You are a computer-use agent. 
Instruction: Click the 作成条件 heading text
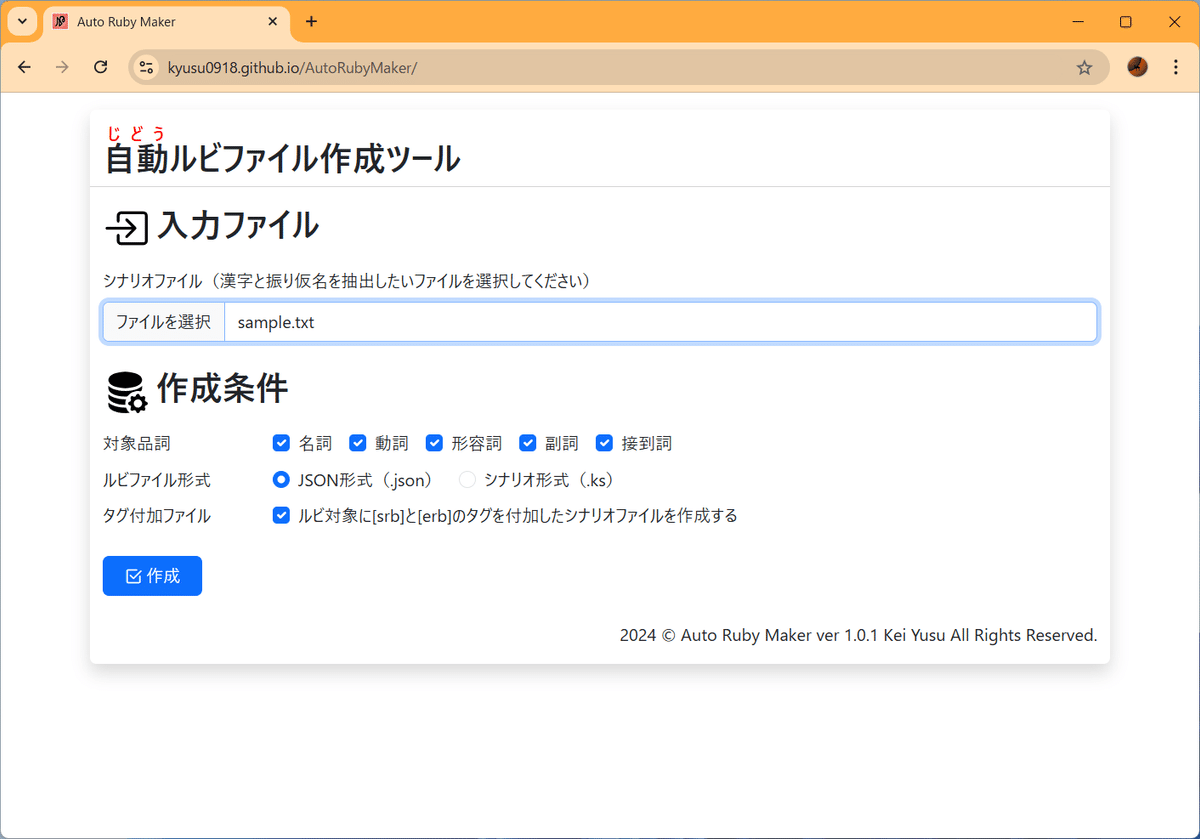(222, 388)
